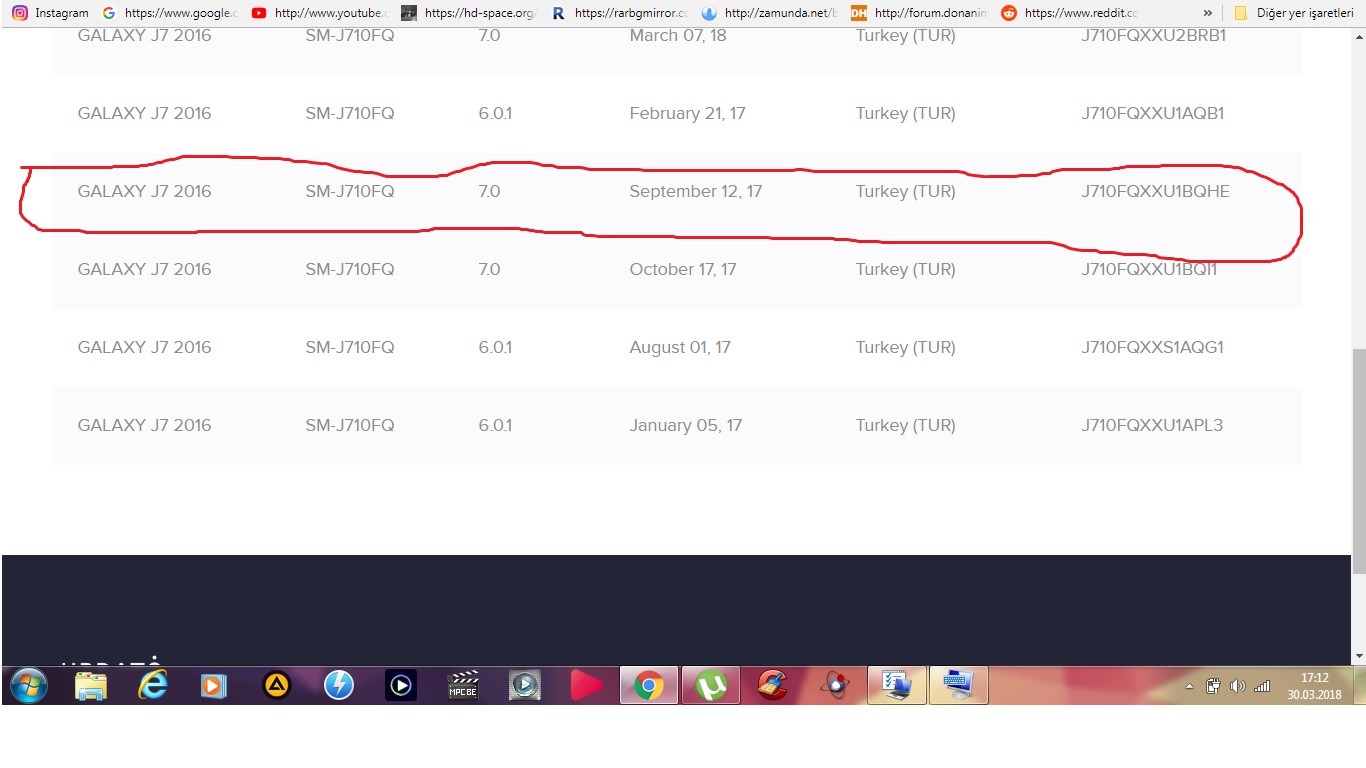The width and height of the screenshot is (1366, 768).
Task: Open the Diğer yer işaretleri folder
Action: point(1294,13)
